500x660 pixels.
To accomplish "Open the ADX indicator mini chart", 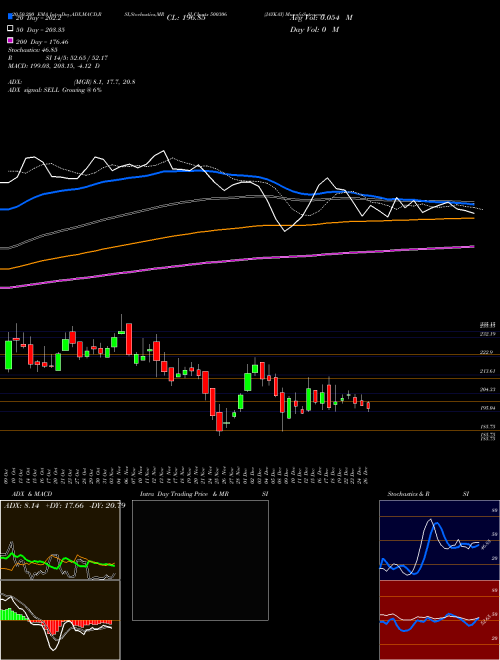I will tap(60, 540).
